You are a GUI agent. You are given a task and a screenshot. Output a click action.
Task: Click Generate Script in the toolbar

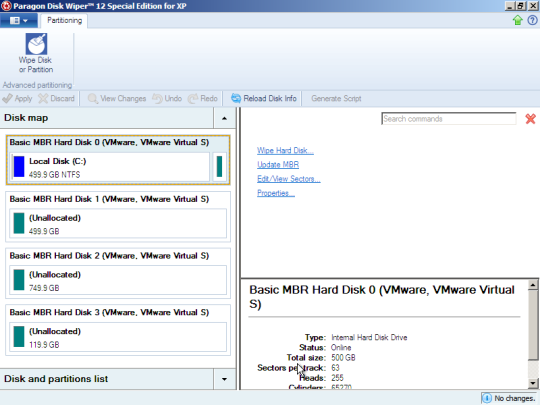[336, 98]
